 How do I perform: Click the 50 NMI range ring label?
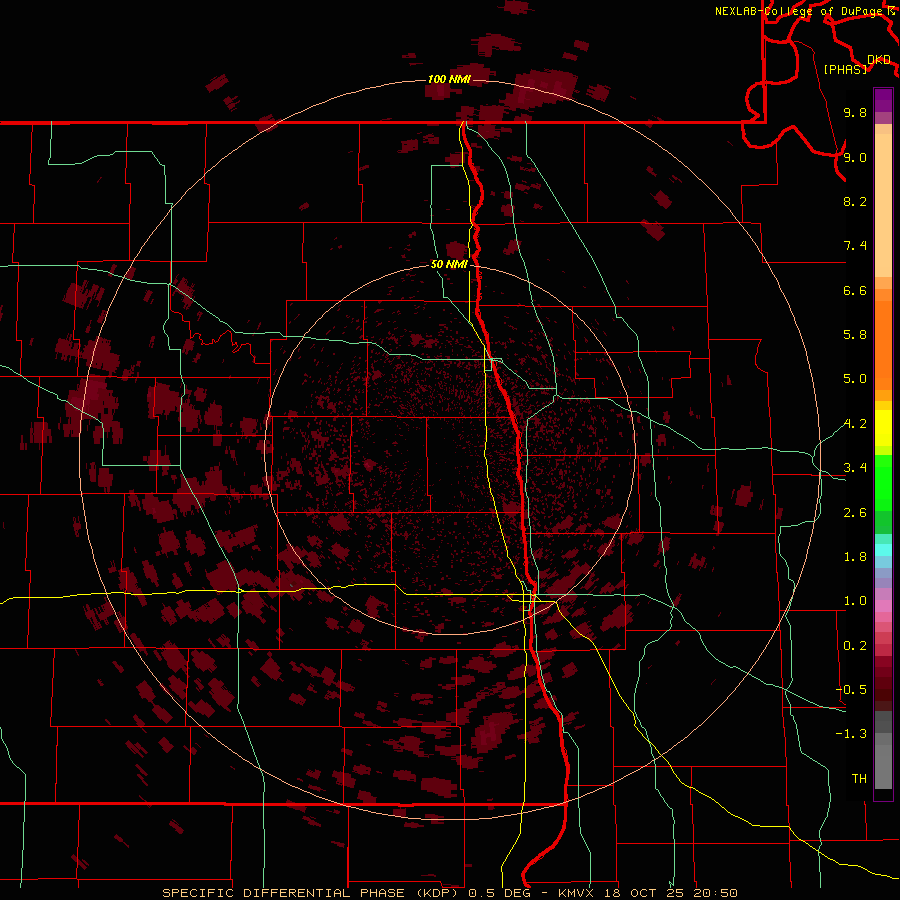coord(449,264)
